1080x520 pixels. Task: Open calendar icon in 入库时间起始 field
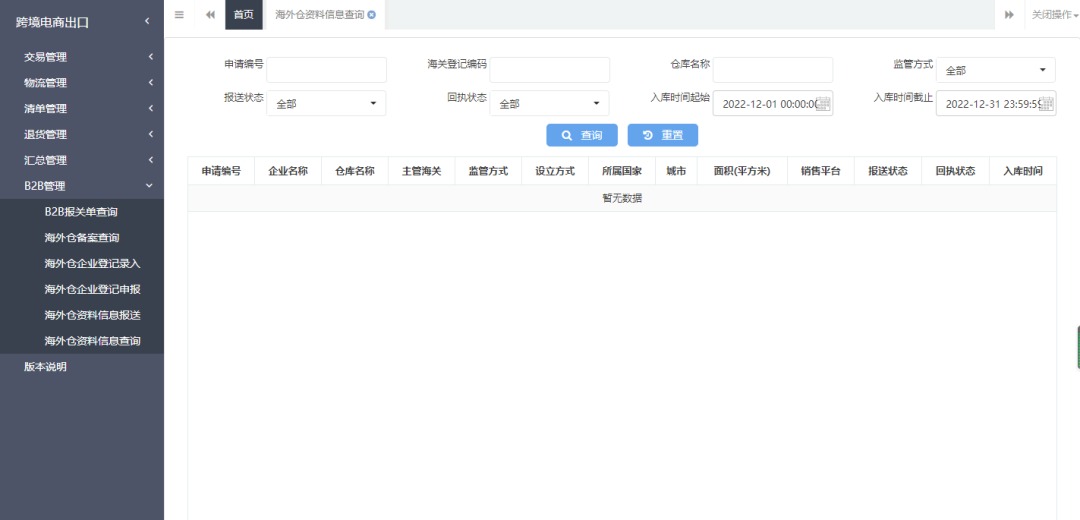(823, 104)
